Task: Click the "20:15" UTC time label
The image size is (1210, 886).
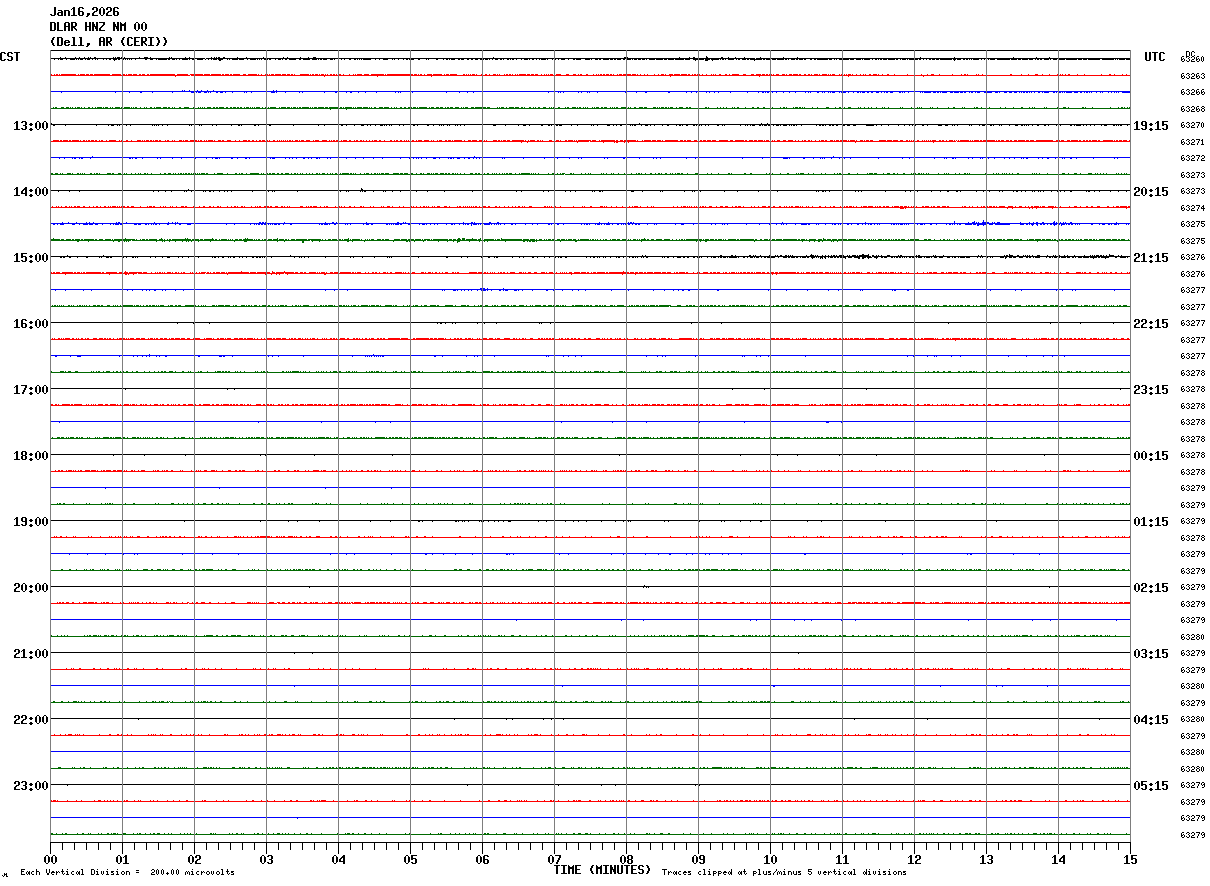Action: pyautogui.click(x=1150, y=191)
